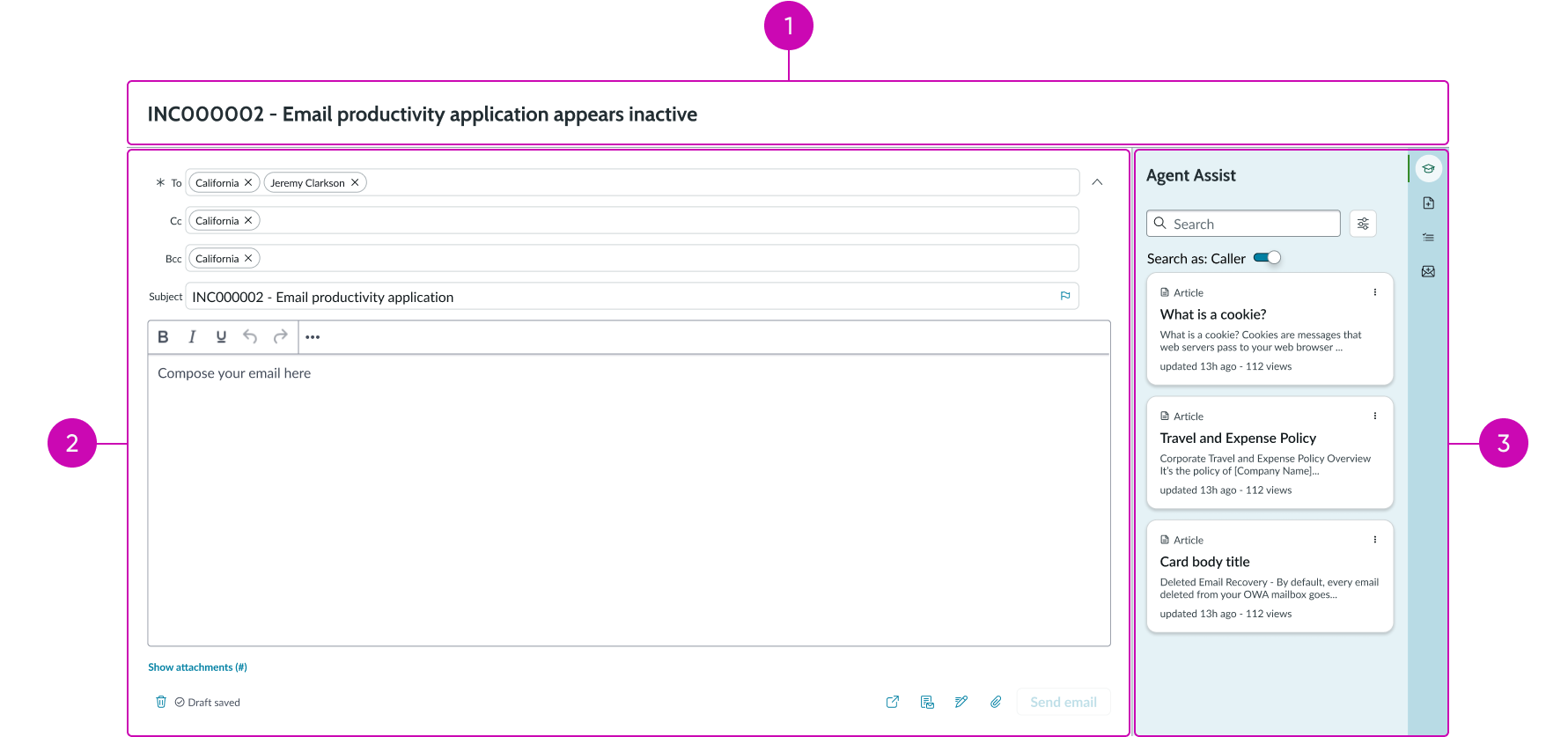Remove California from the To field

click(248, 182)
